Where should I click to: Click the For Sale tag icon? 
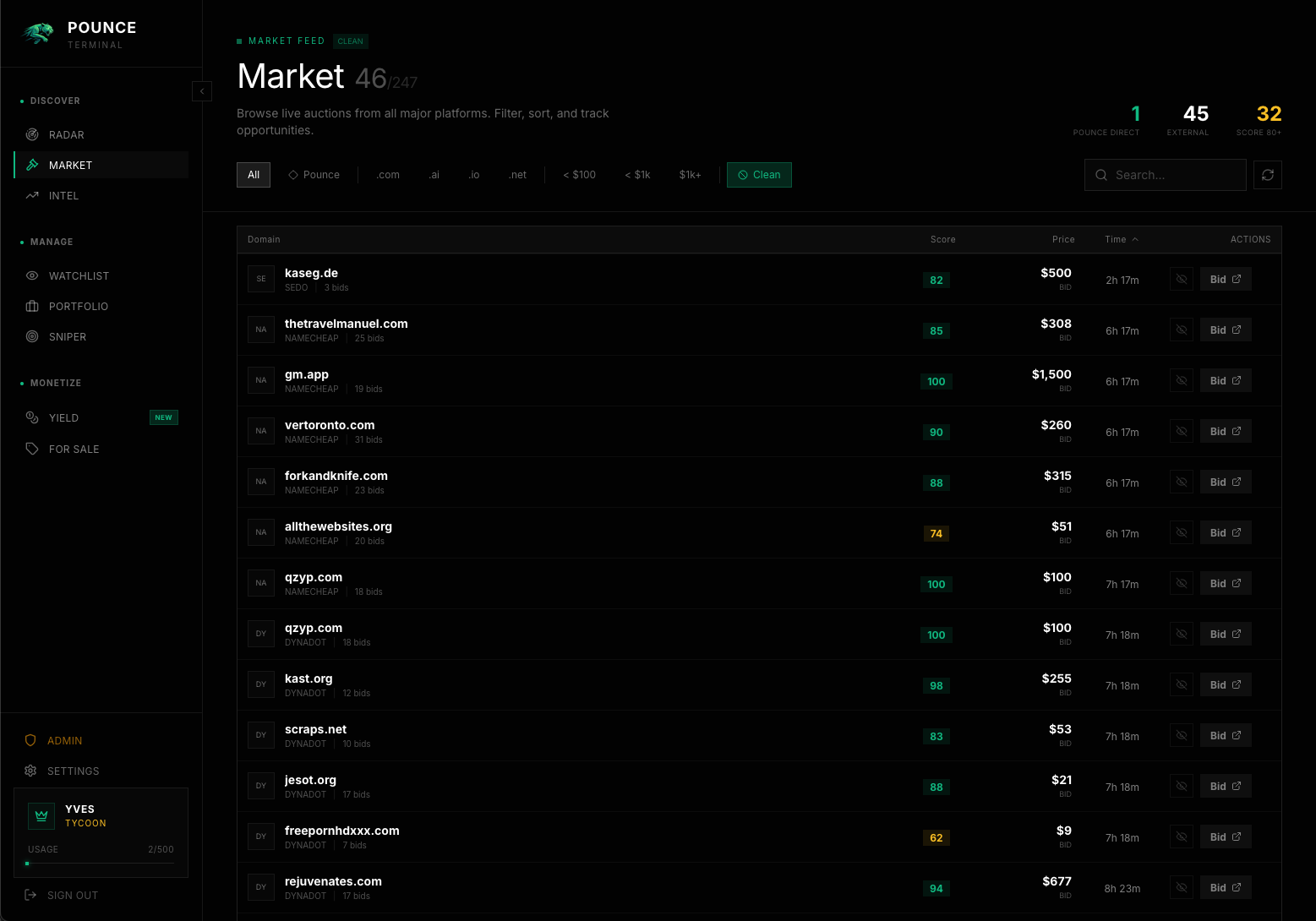[x=32, y=449]
